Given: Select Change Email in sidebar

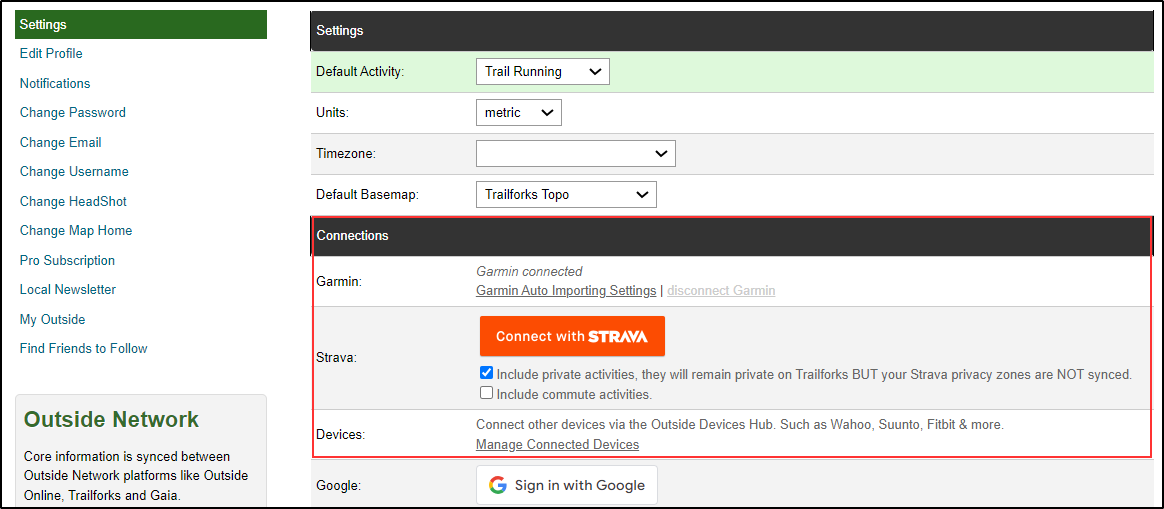Looking at the screenshot, I should [61, 143].
